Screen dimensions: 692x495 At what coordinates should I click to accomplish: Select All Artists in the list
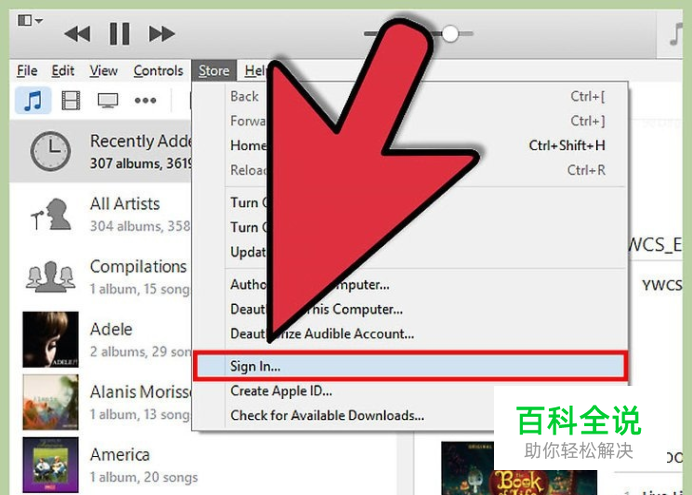click(101, 214)
